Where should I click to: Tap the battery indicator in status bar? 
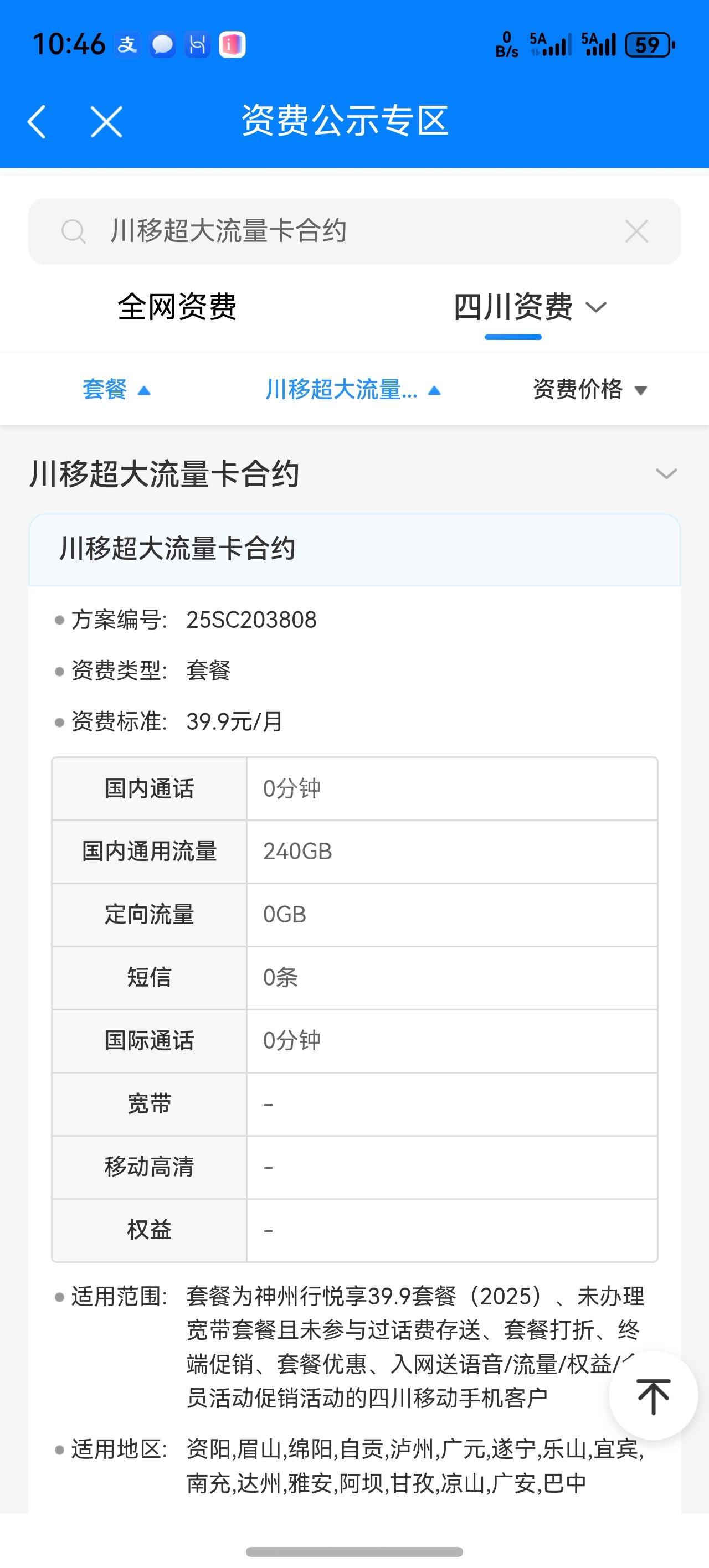649,45
